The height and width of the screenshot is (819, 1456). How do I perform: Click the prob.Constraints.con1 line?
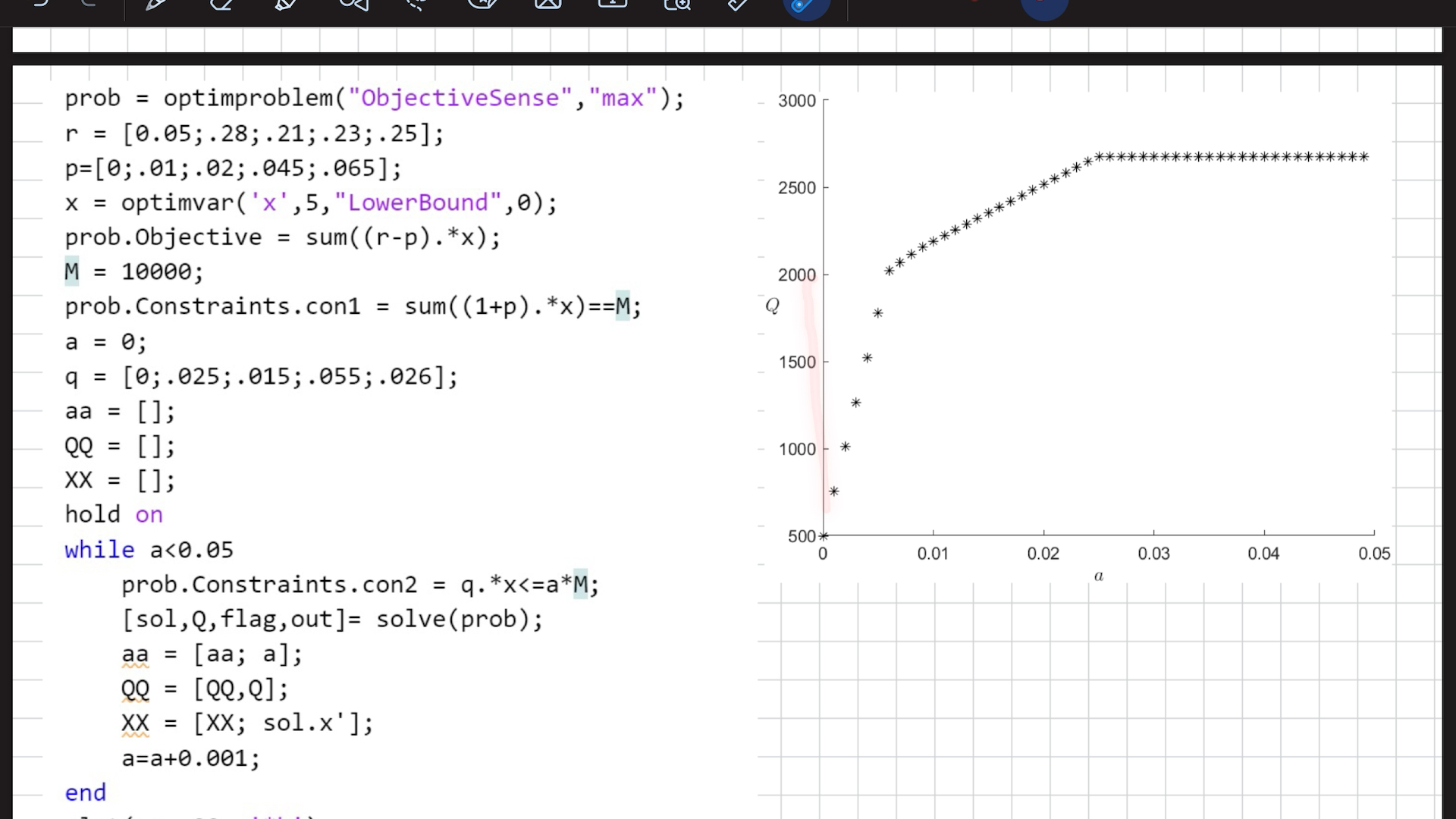coord(353,307)
